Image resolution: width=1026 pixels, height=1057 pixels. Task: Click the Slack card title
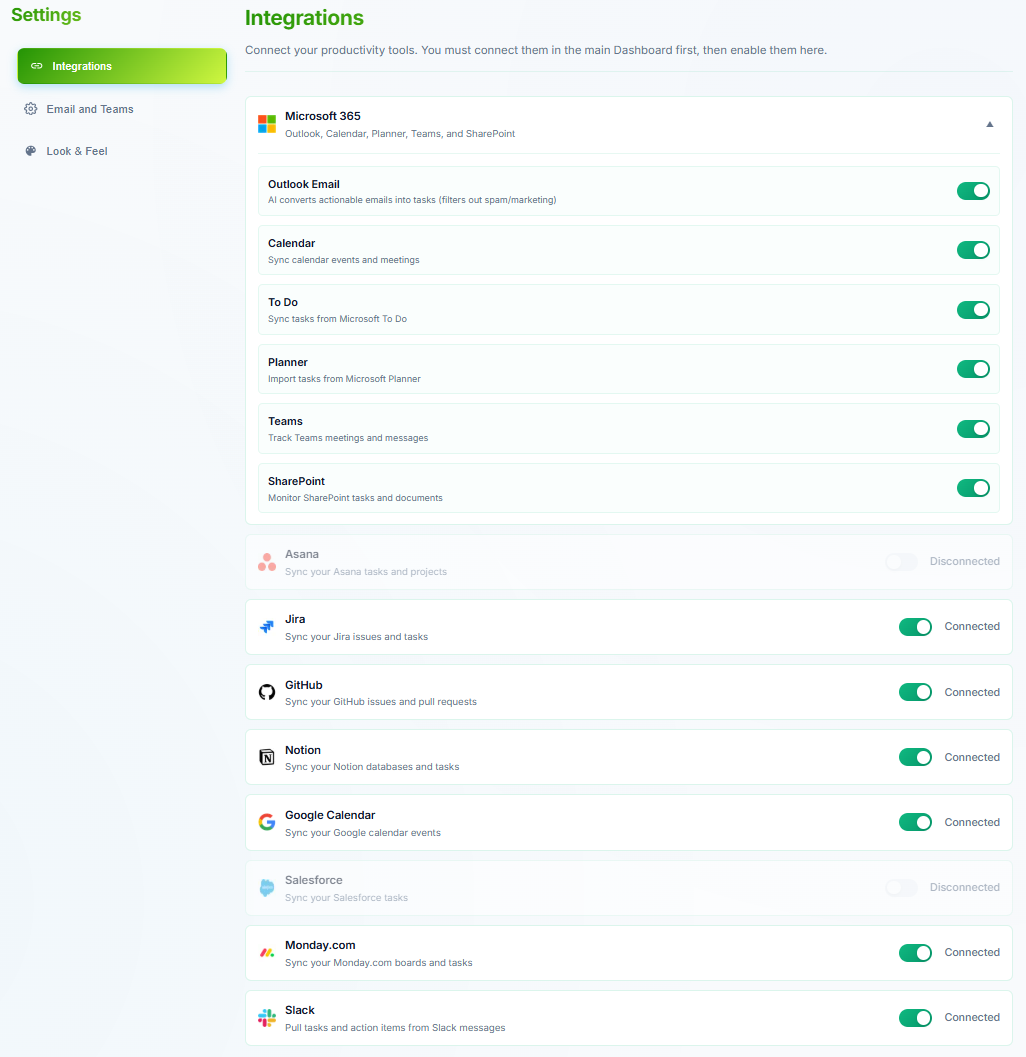300,1010
